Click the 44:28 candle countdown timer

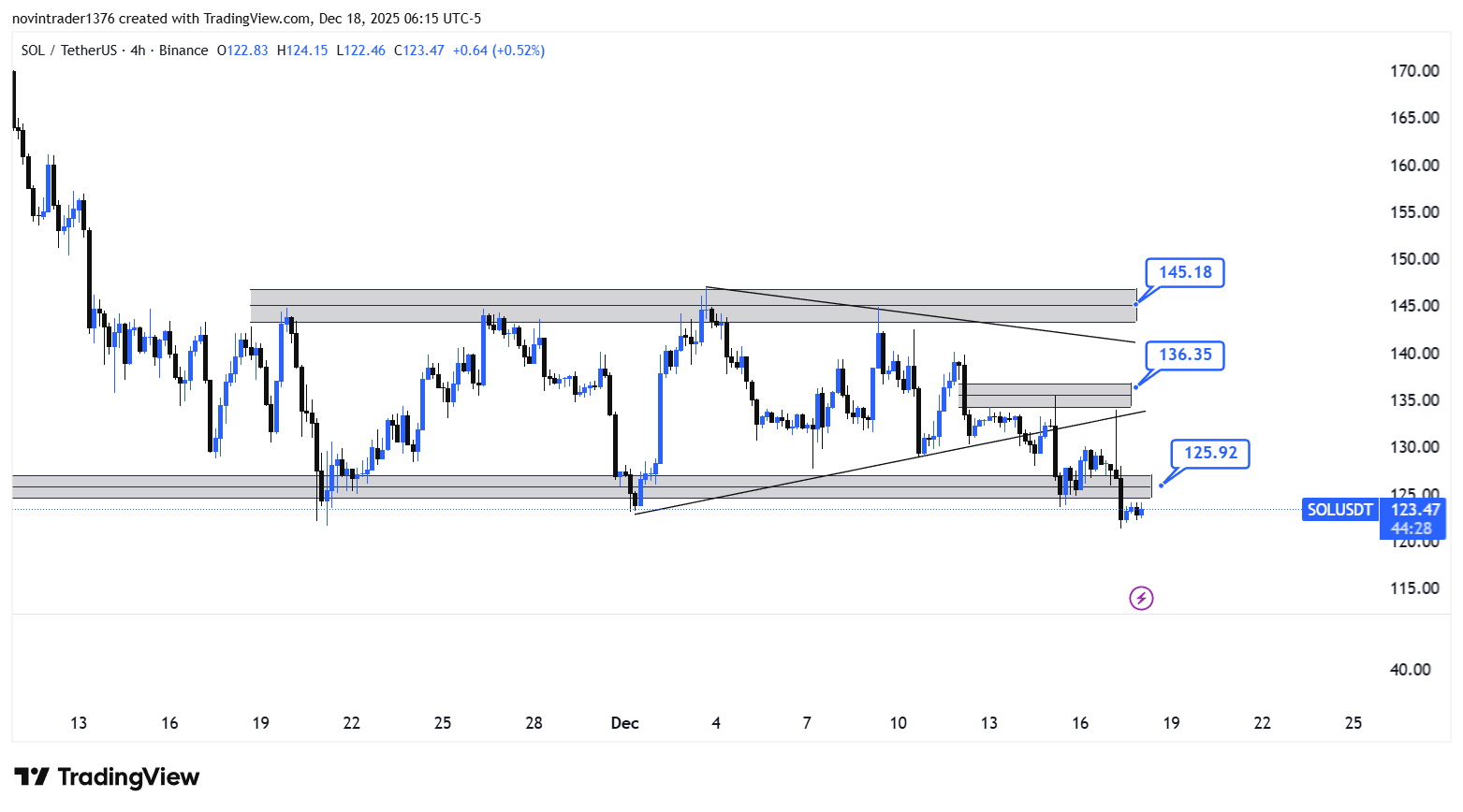tap(1412, 529)
